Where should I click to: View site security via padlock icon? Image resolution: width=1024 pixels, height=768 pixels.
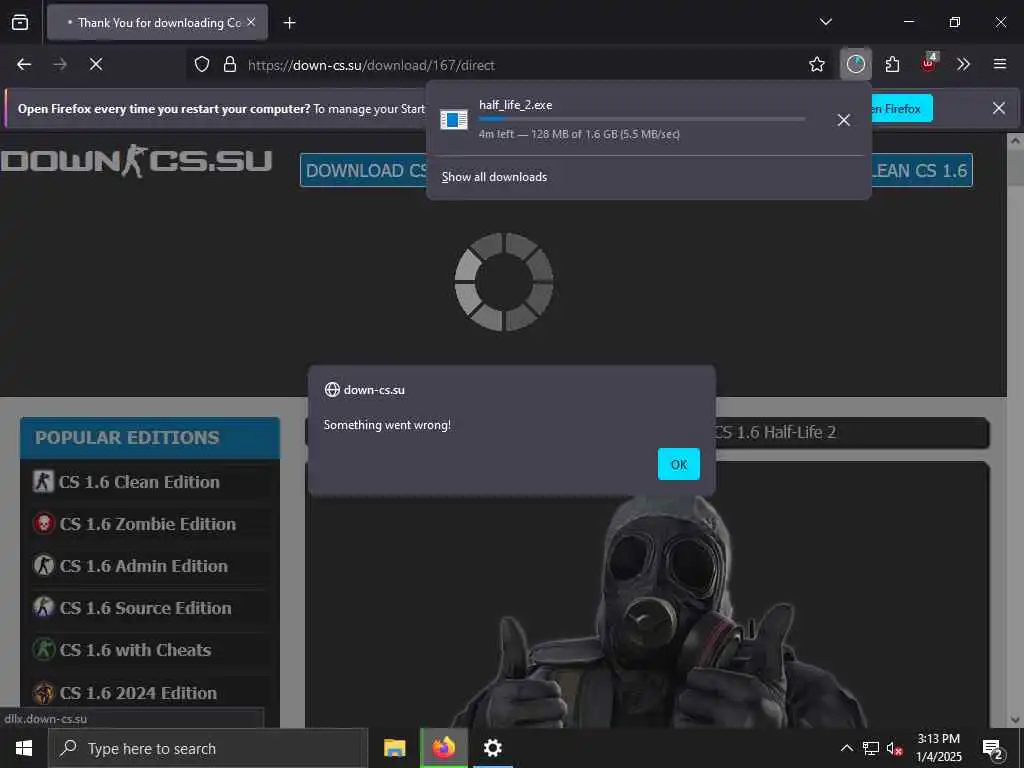(229, 64)
